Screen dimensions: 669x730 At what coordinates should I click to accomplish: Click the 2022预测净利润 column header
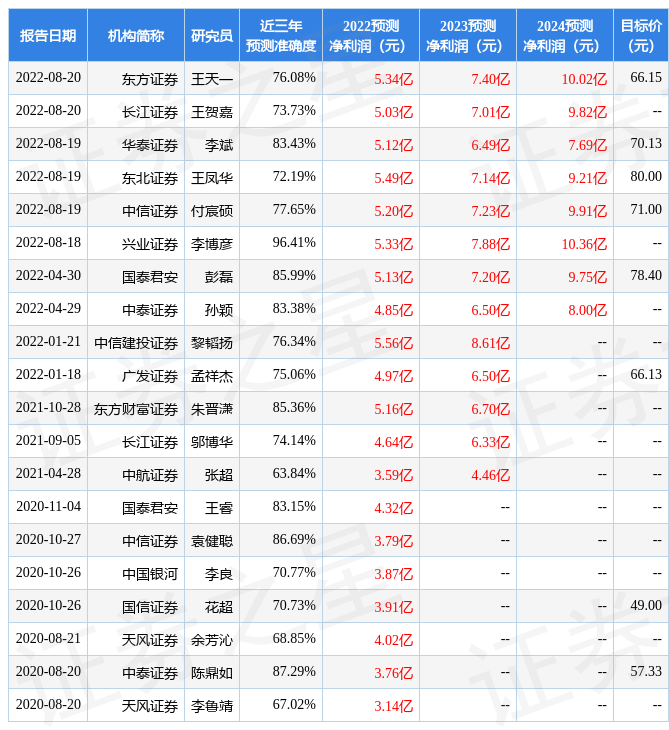[x=371, y=35]
